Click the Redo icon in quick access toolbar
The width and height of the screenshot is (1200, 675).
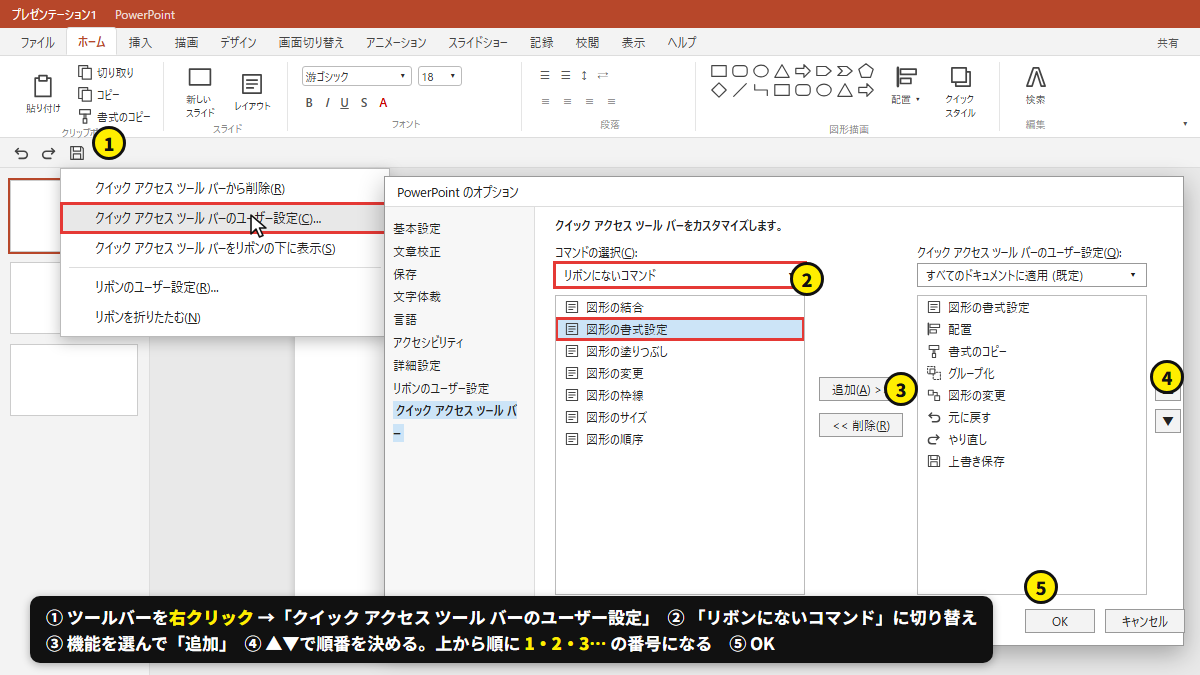pyautogui.click(x=48, y=153)
